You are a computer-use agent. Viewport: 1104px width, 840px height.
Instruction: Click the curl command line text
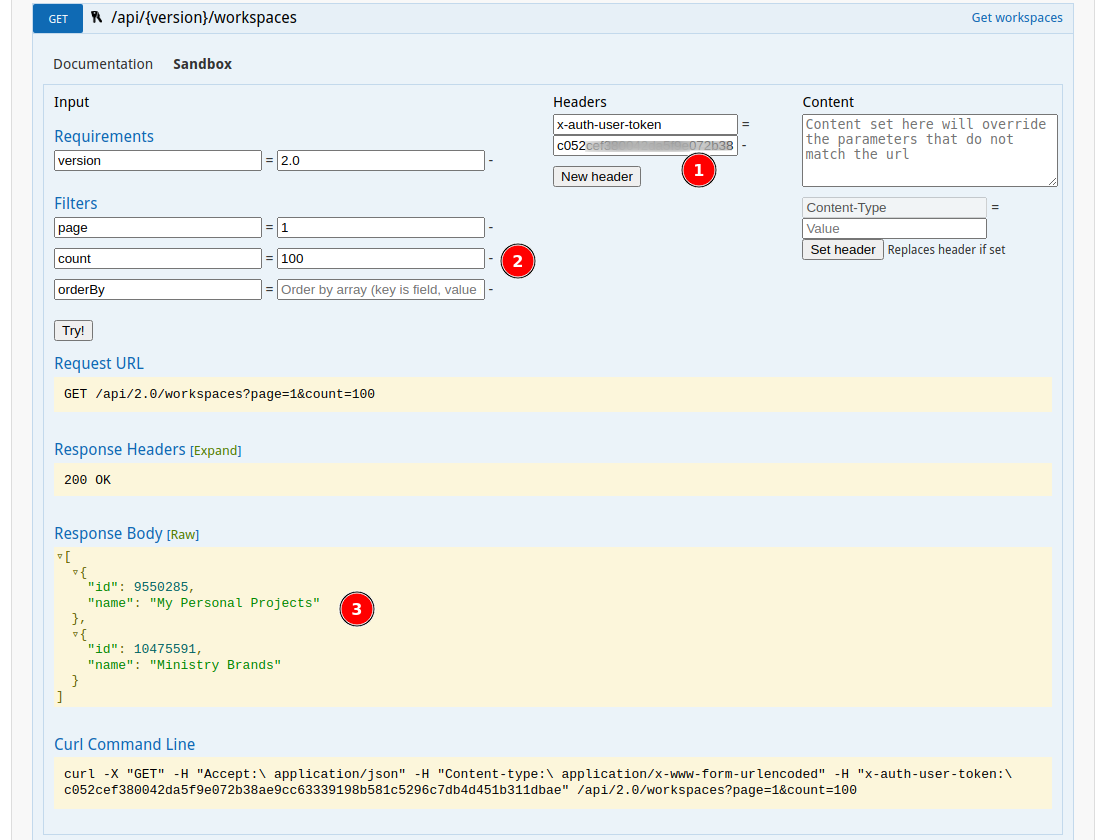coord(538,782)
